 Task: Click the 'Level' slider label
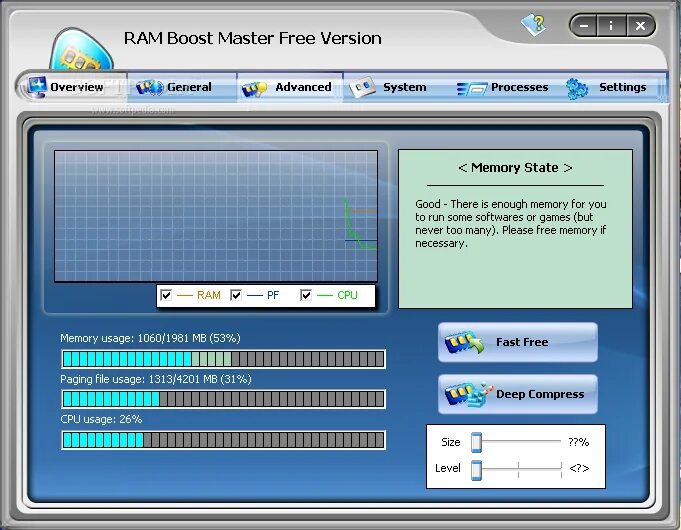447,468
